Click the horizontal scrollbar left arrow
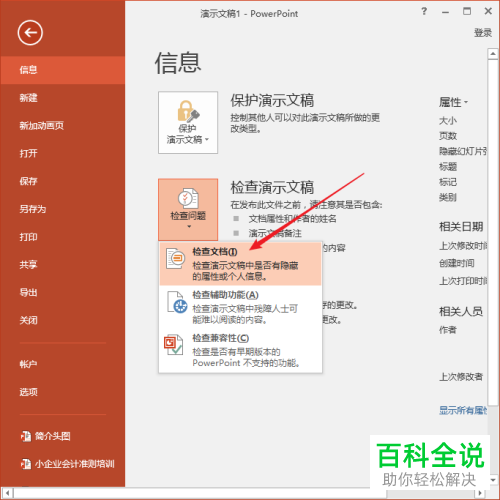This screenshot has width=500, height=500. (7, 493)
